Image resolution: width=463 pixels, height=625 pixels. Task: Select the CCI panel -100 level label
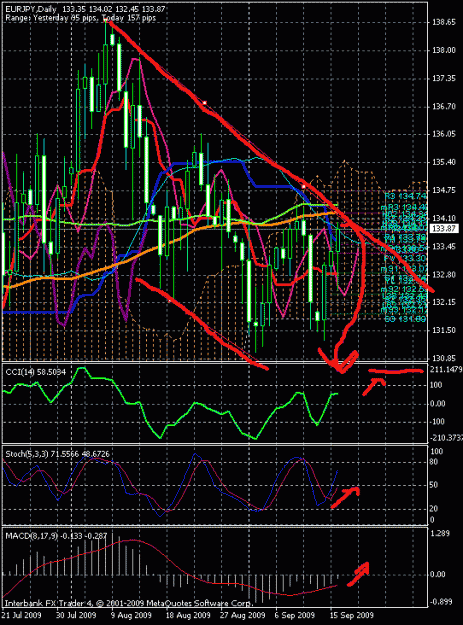pos(437,422)
